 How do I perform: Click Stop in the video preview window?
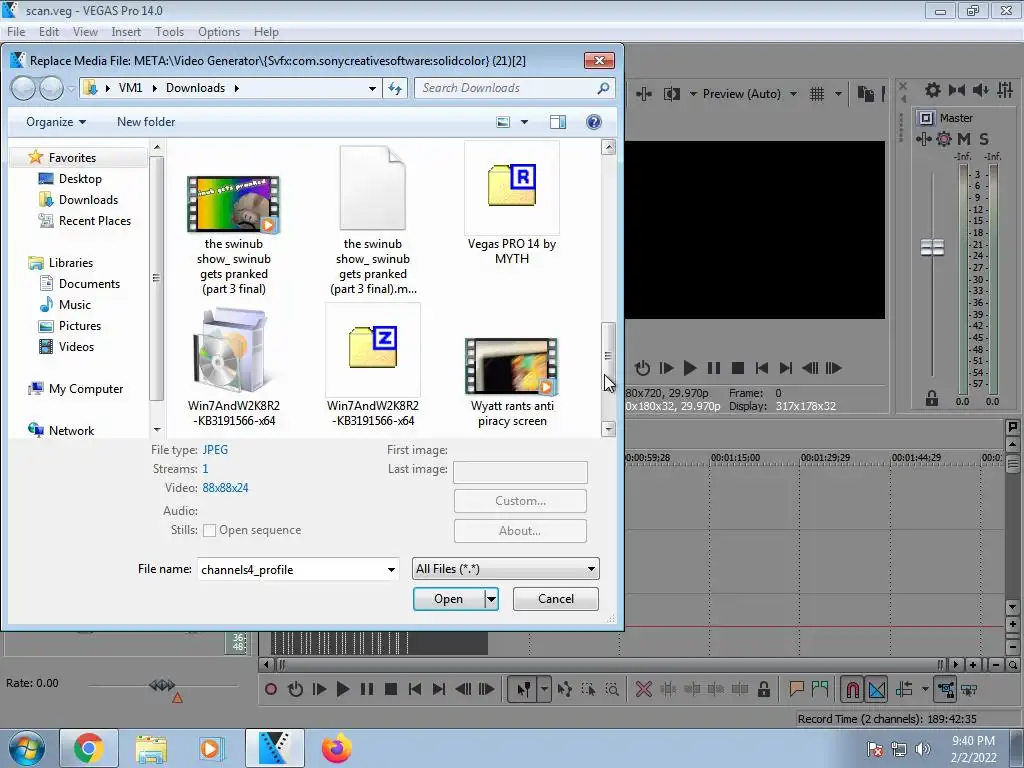[738, 368]
